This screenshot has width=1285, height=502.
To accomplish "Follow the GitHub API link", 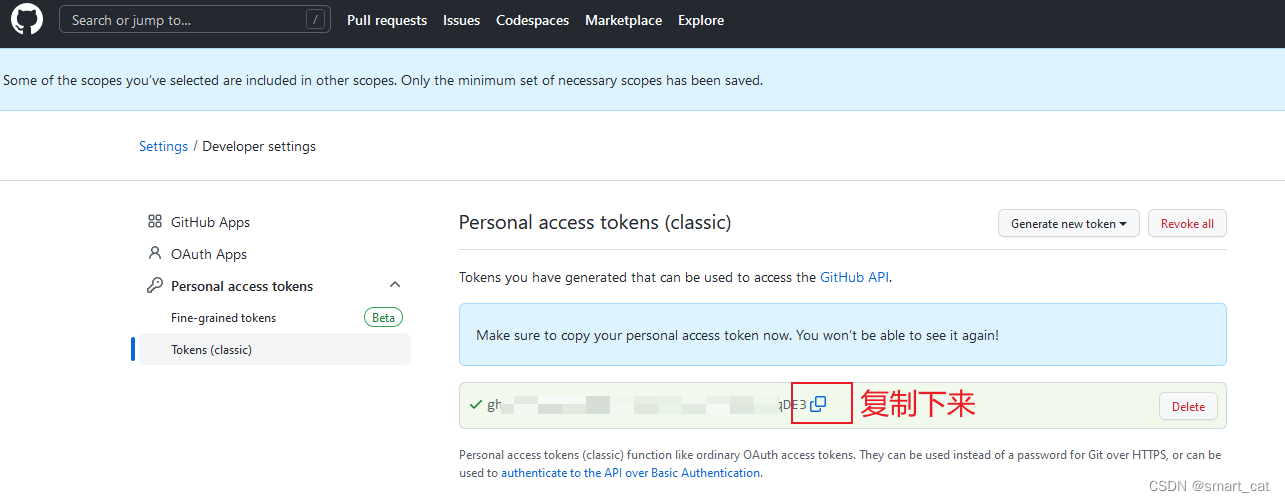I will [x=855, y=277].
